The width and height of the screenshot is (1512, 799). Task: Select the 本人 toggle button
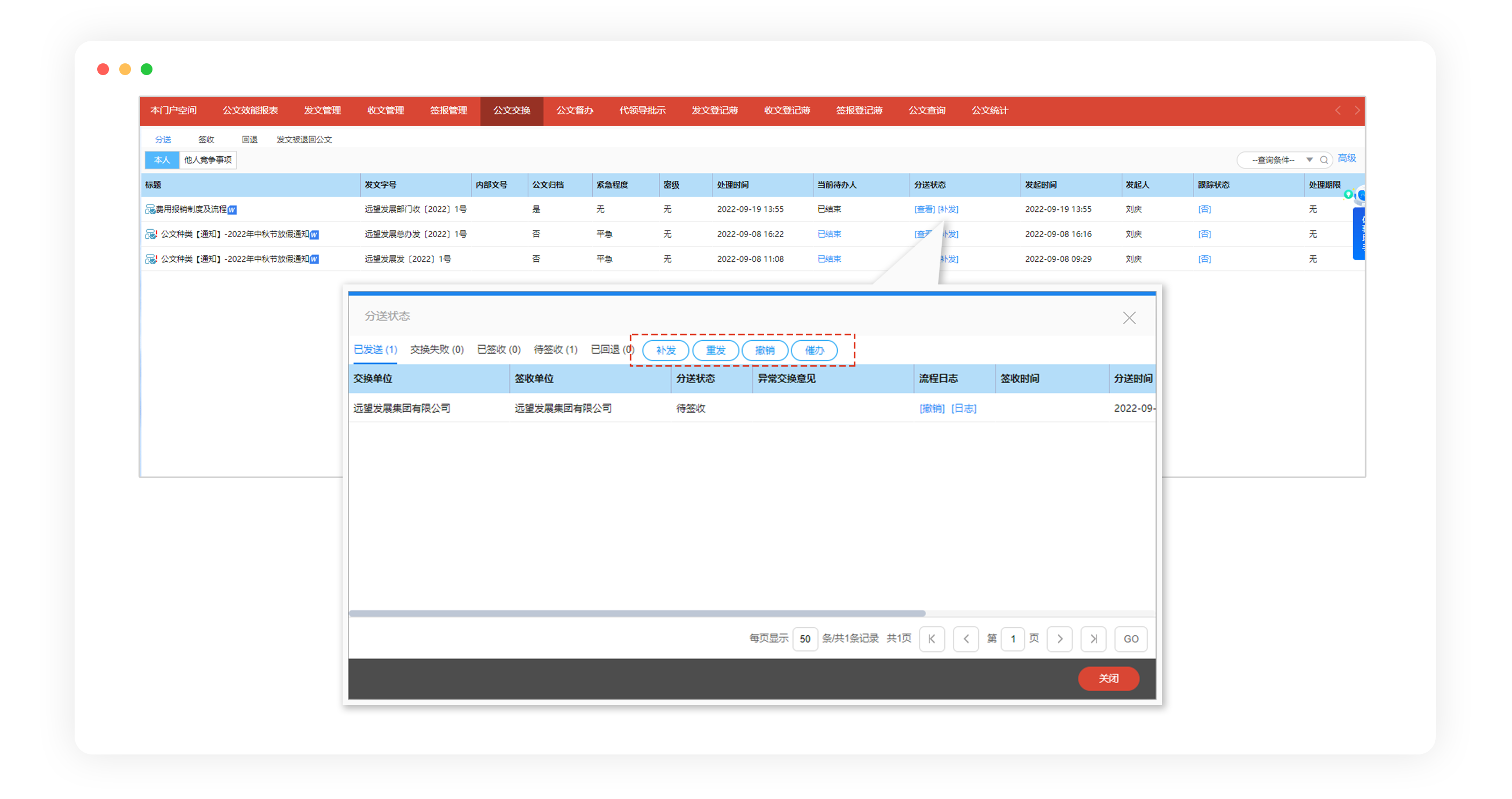click(162, 159)
